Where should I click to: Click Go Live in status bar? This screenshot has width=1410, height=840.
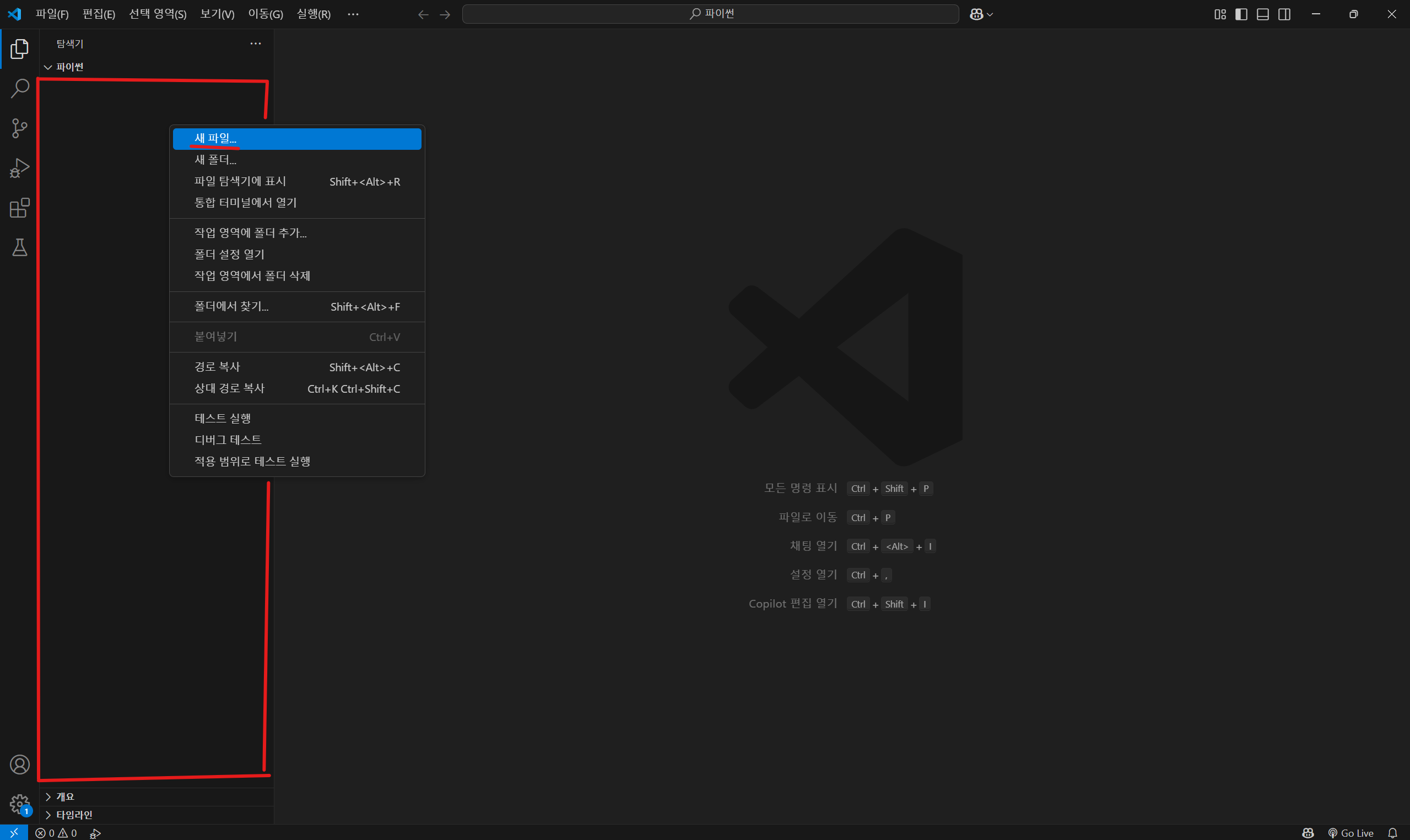tap(1351, 833)
